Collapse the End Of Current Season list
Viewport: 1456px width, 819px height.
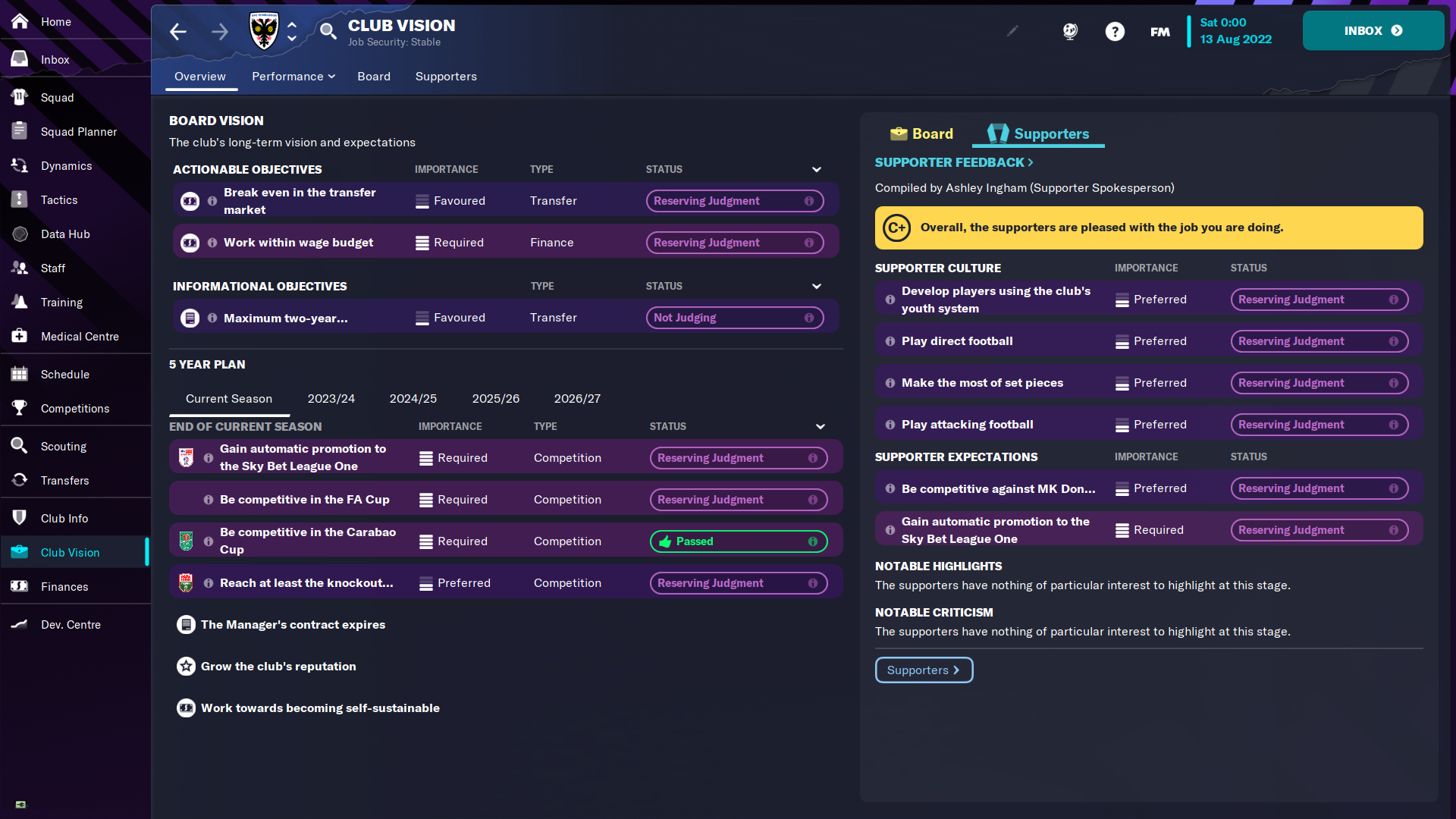coord(820,426)
